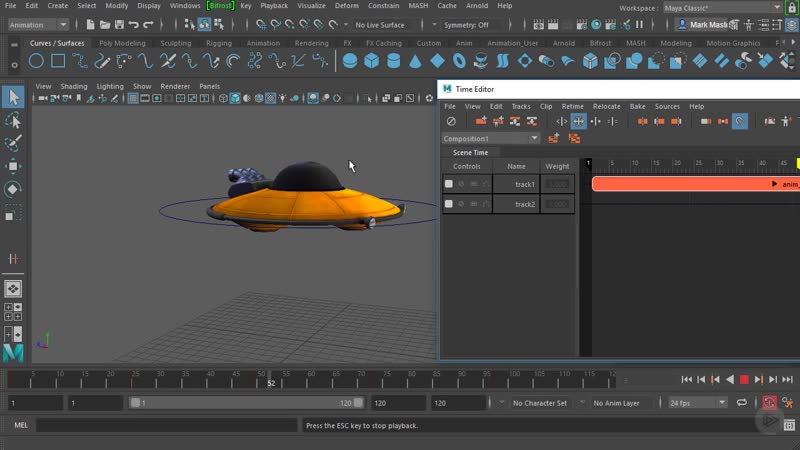
Task: Open the Composition1 dropdown
Action: (x=490, y=138)
